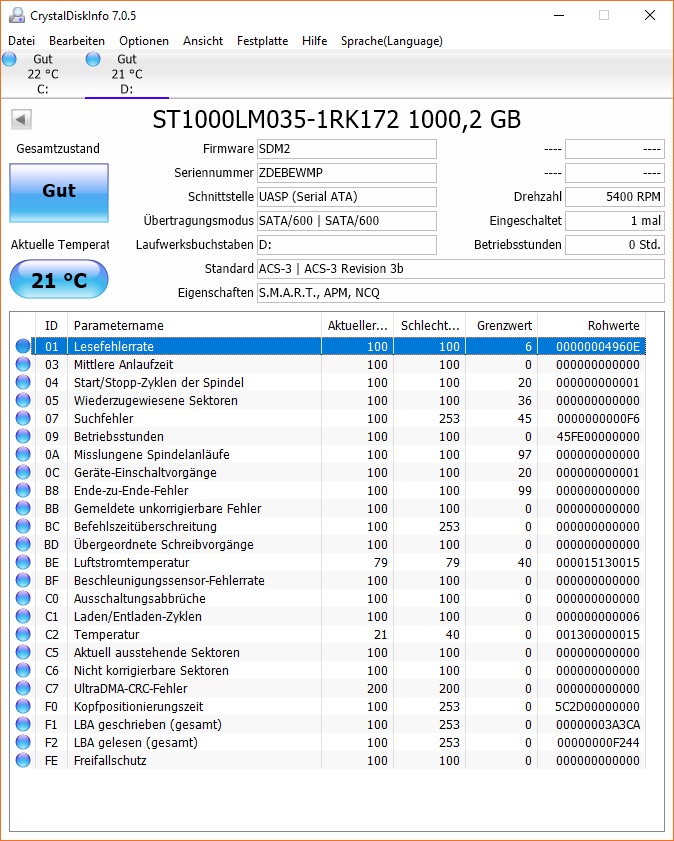
Task: Click status orb for UltraDMA-CRC-Fehler
Action: click(x=23, y=688)
